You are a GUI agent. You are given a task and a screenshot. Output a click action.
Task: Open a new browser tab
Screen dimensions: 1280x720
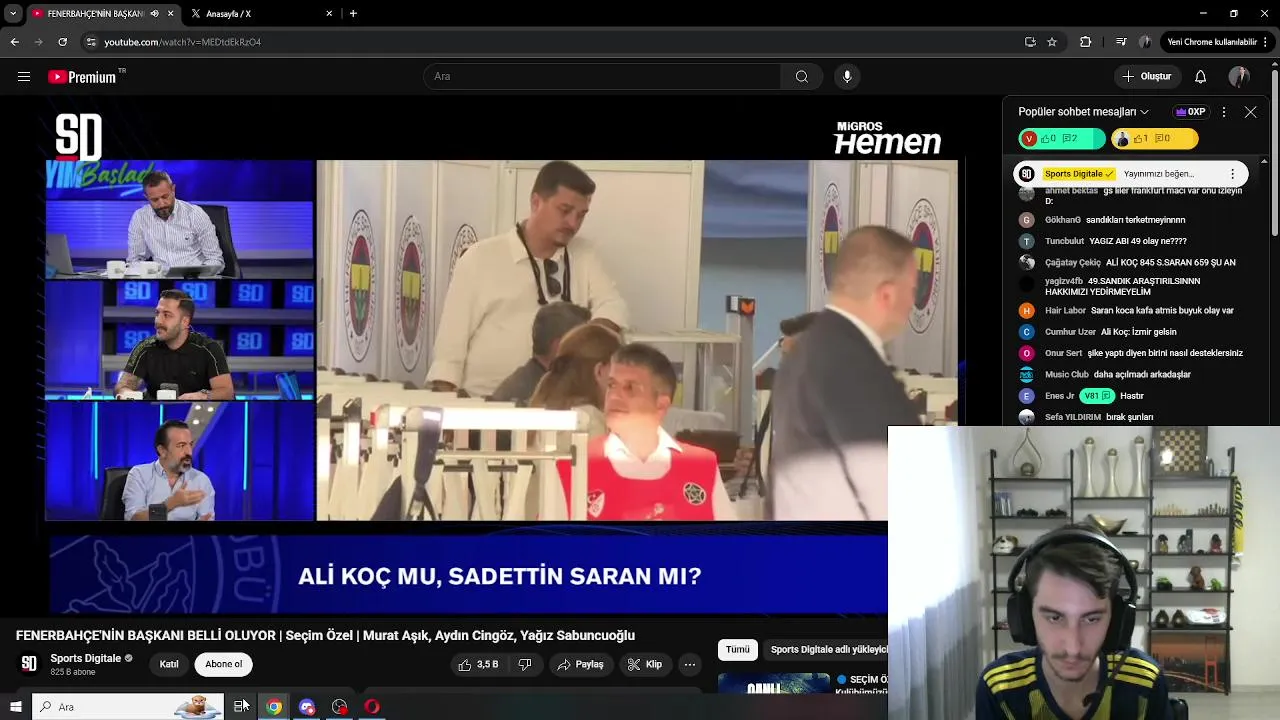coord(353,14)
